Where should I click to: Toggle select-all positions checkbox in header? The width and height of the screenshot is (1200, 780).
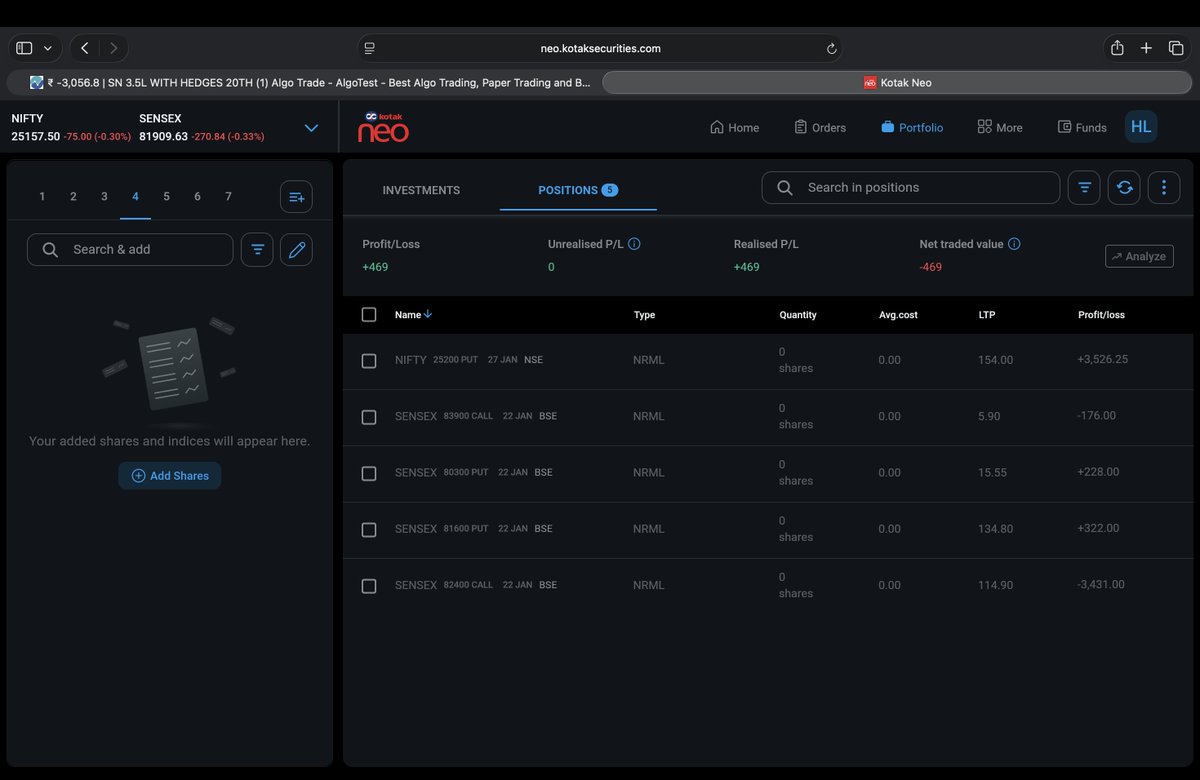pyautogui.click(x=369, y=314)
